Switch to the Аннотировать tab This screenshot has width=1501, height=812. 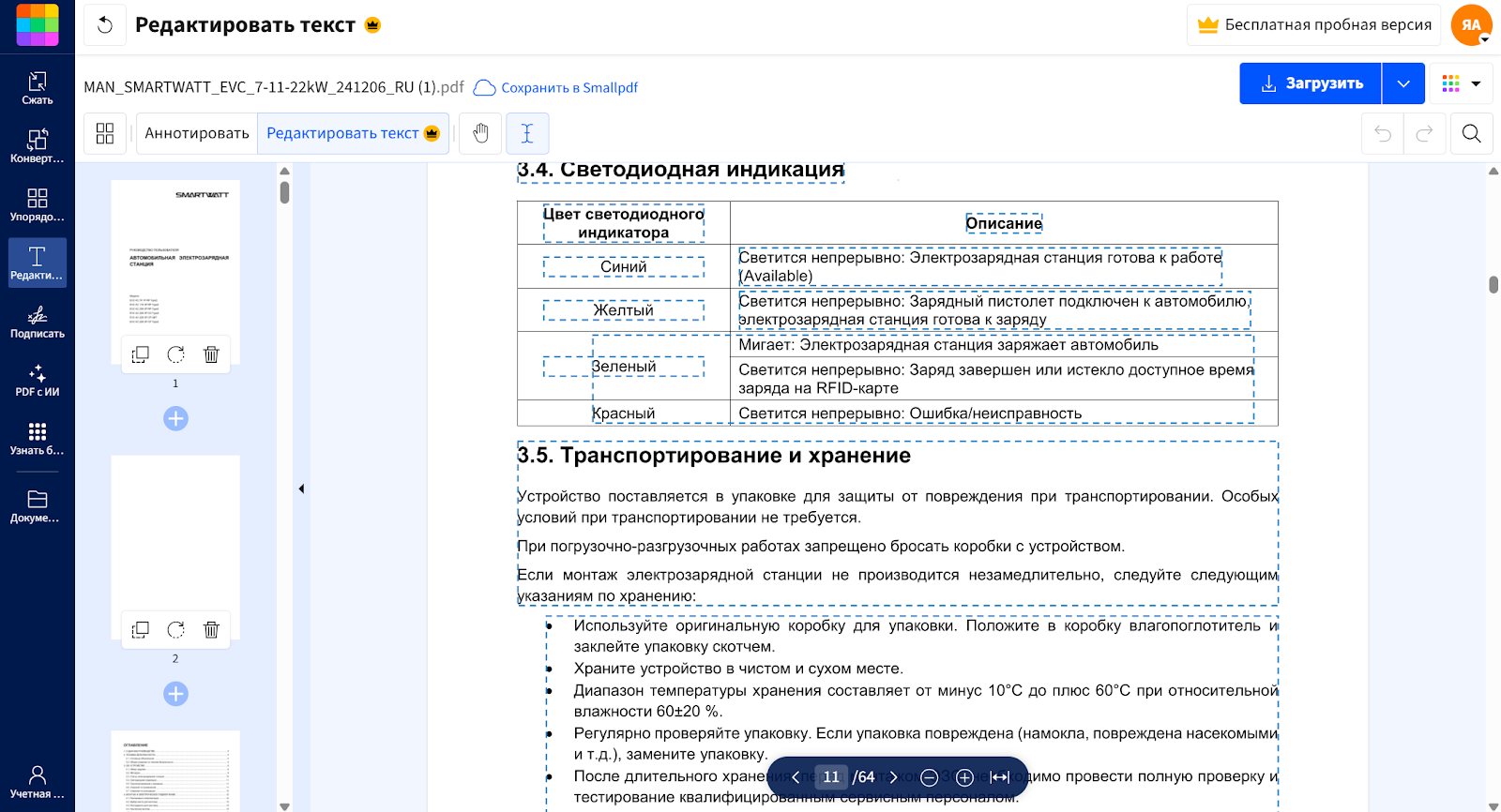click(x=197, y=133)
